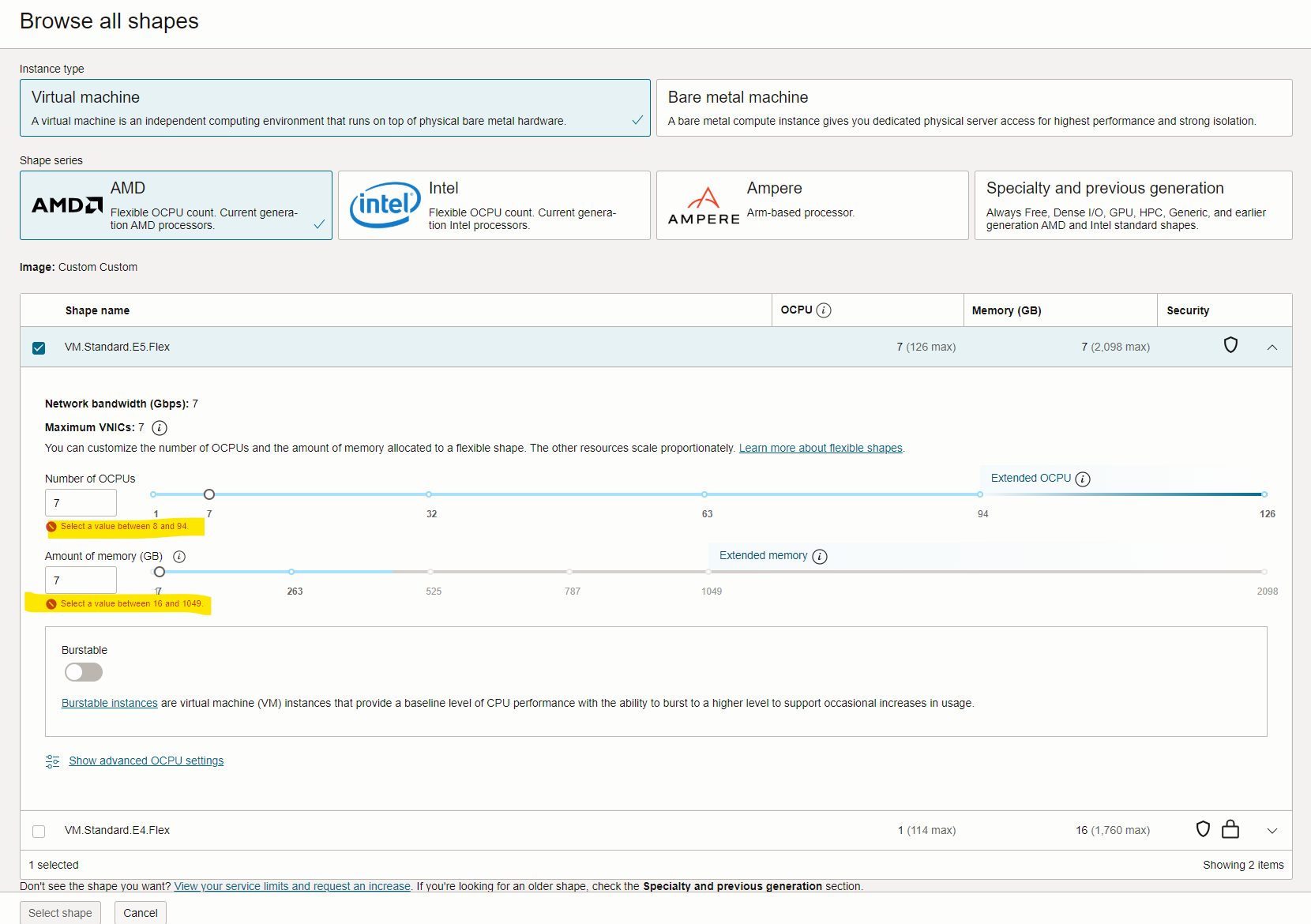
Task: Click the Amount of memory info icon
Action: click(179, 557)
